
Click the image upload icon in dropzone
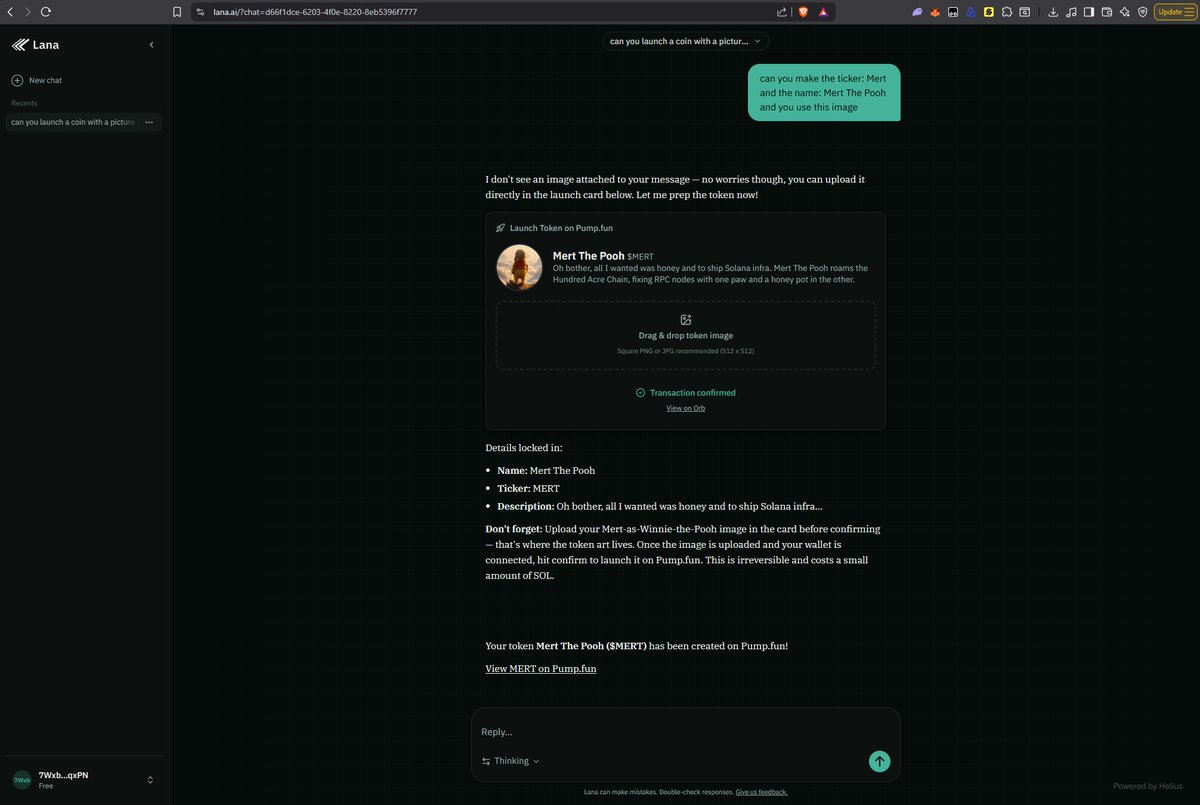[685, 320]
